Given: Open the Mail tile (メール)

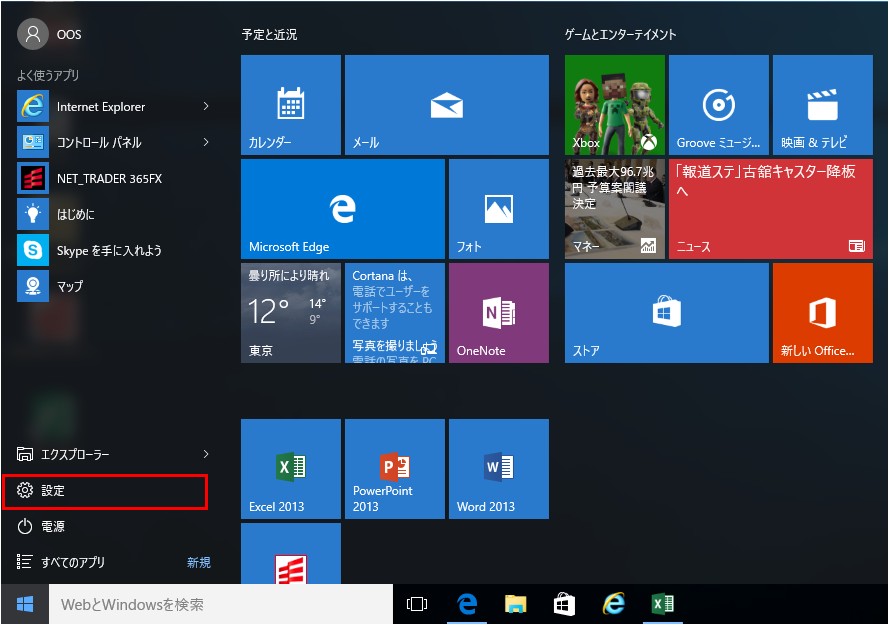Looking at the screenshot, I should coord(447,105).
